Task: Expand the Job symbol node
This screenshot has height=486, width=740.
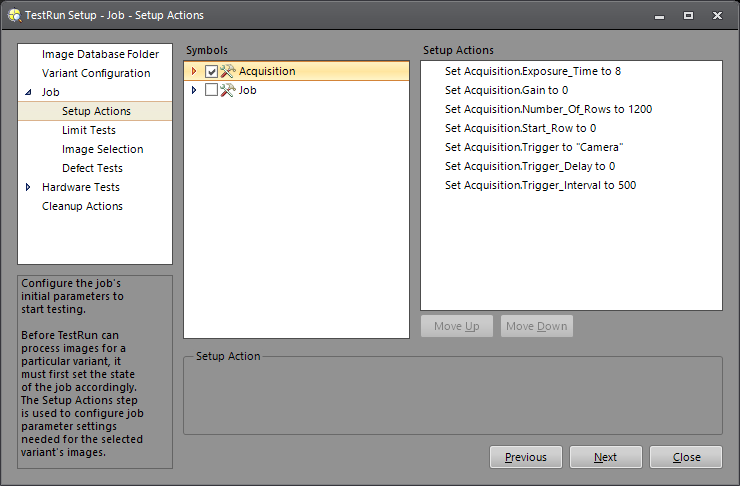Action: click(x=194, y=90)
